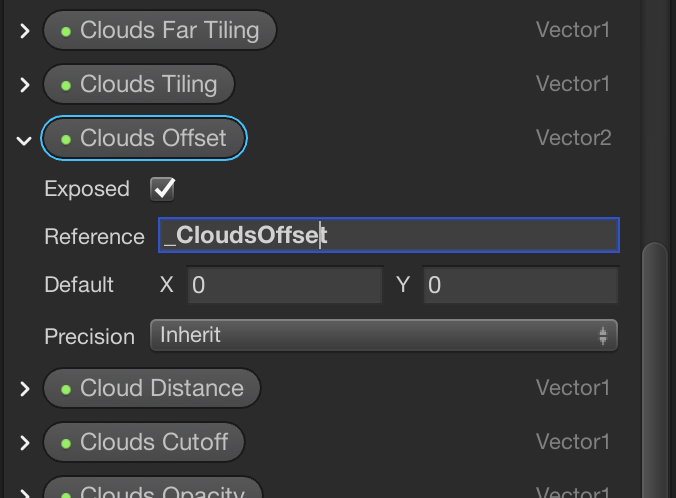Click the vertical scrollbar thumb
Viewport: 676px width, 498px height.
(655, 370)
